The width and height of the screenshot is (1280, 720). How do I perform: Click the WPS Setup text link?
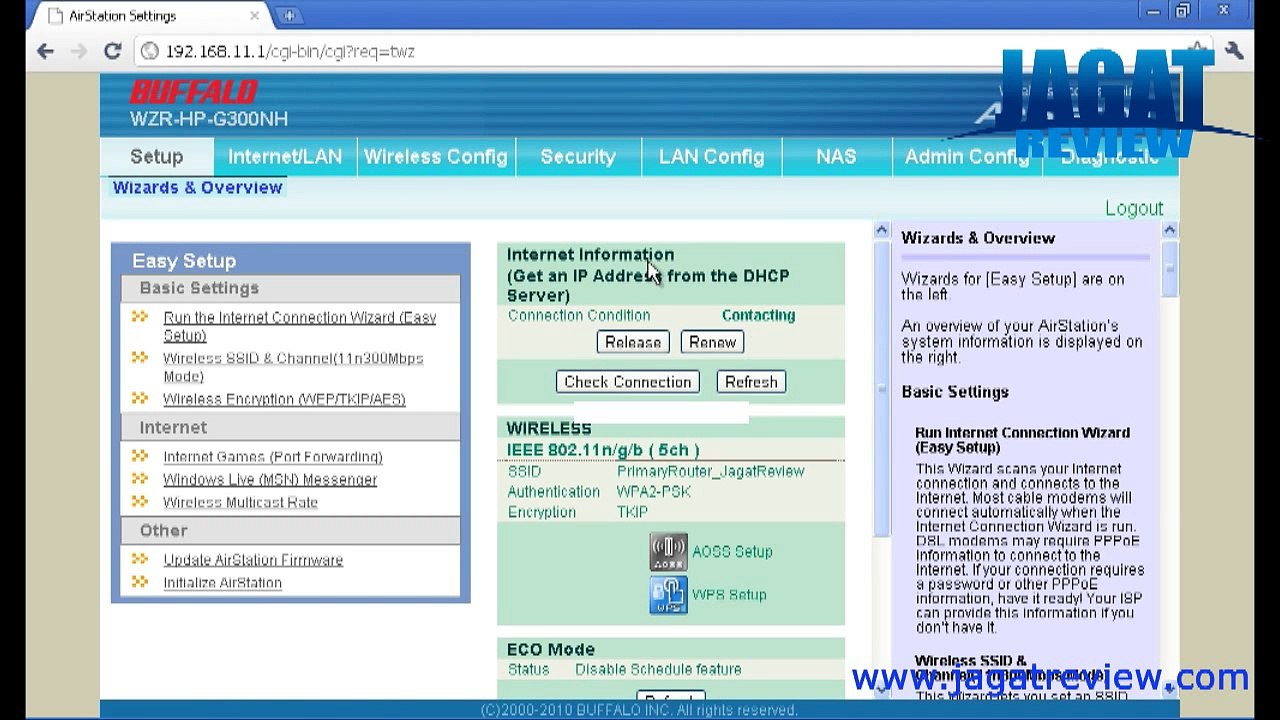coord(729,595)
